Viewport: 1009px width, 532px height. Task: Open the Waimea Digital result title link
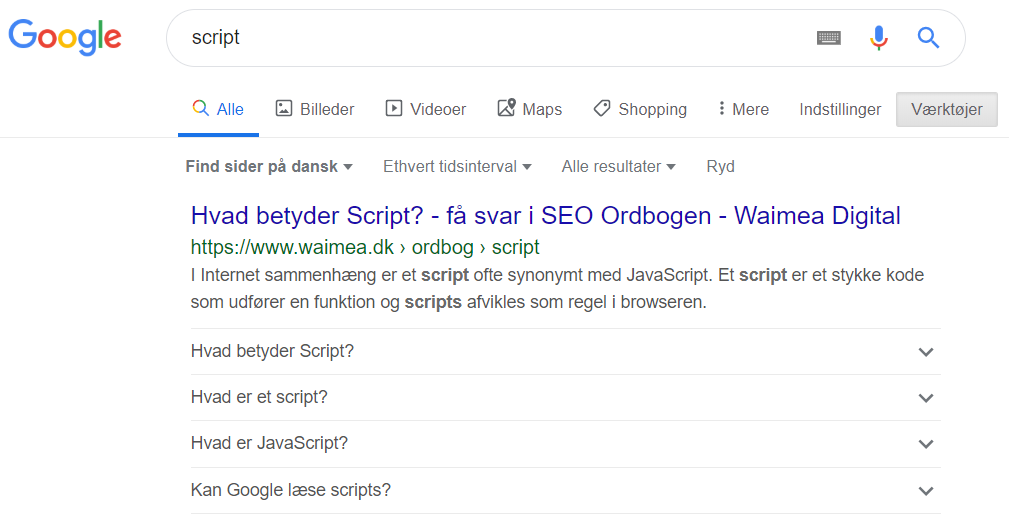coord(545,215)
